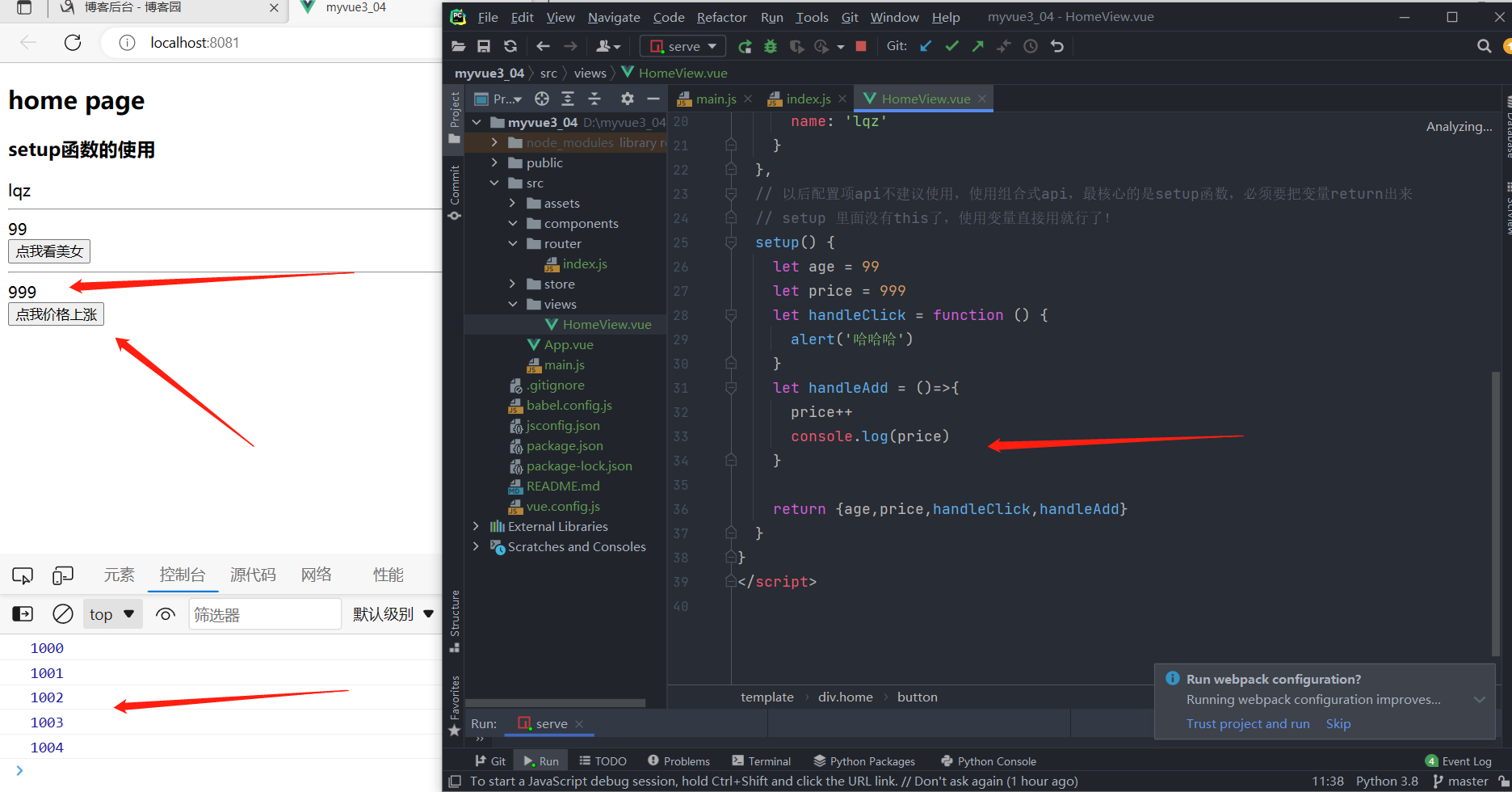Open Project panel settings gear
The width and height of the screenshot is (1512, 792).
coord(628,99)
